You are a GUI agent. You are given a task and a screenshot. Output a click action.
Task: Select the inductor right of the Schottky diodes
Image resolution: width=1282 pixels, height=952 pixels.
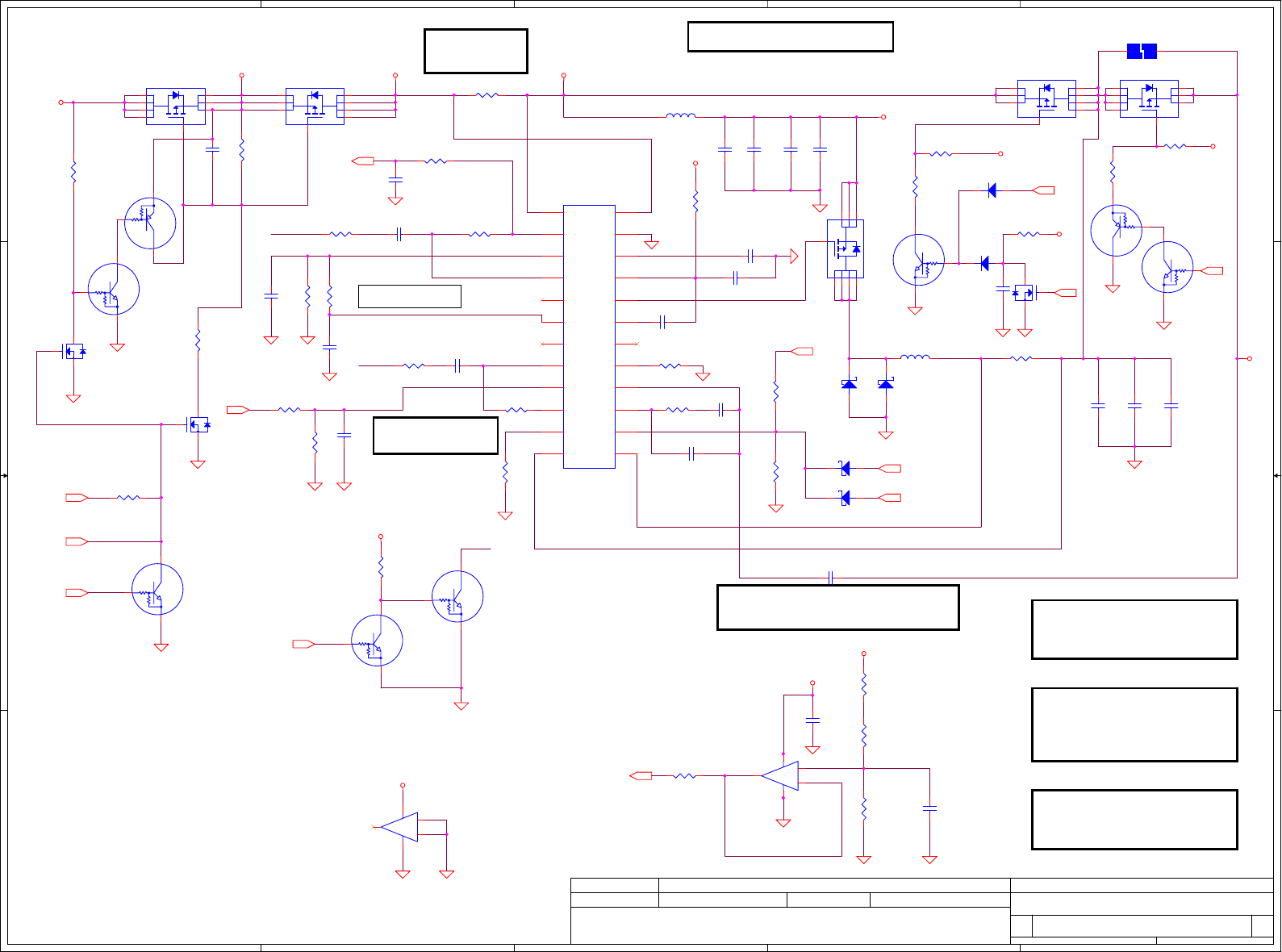(x=915, y=357)
